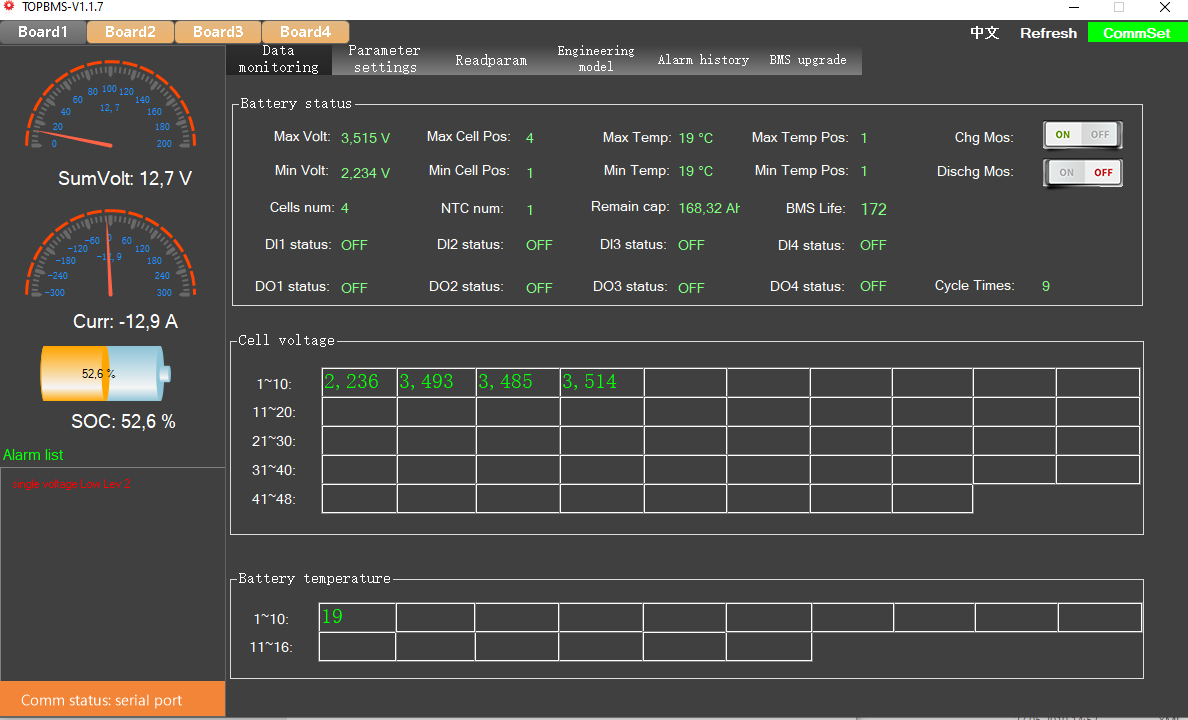Toggle the Dischg Mos switch
This screenshot has height=720, width=1188.
(1082, 172)
